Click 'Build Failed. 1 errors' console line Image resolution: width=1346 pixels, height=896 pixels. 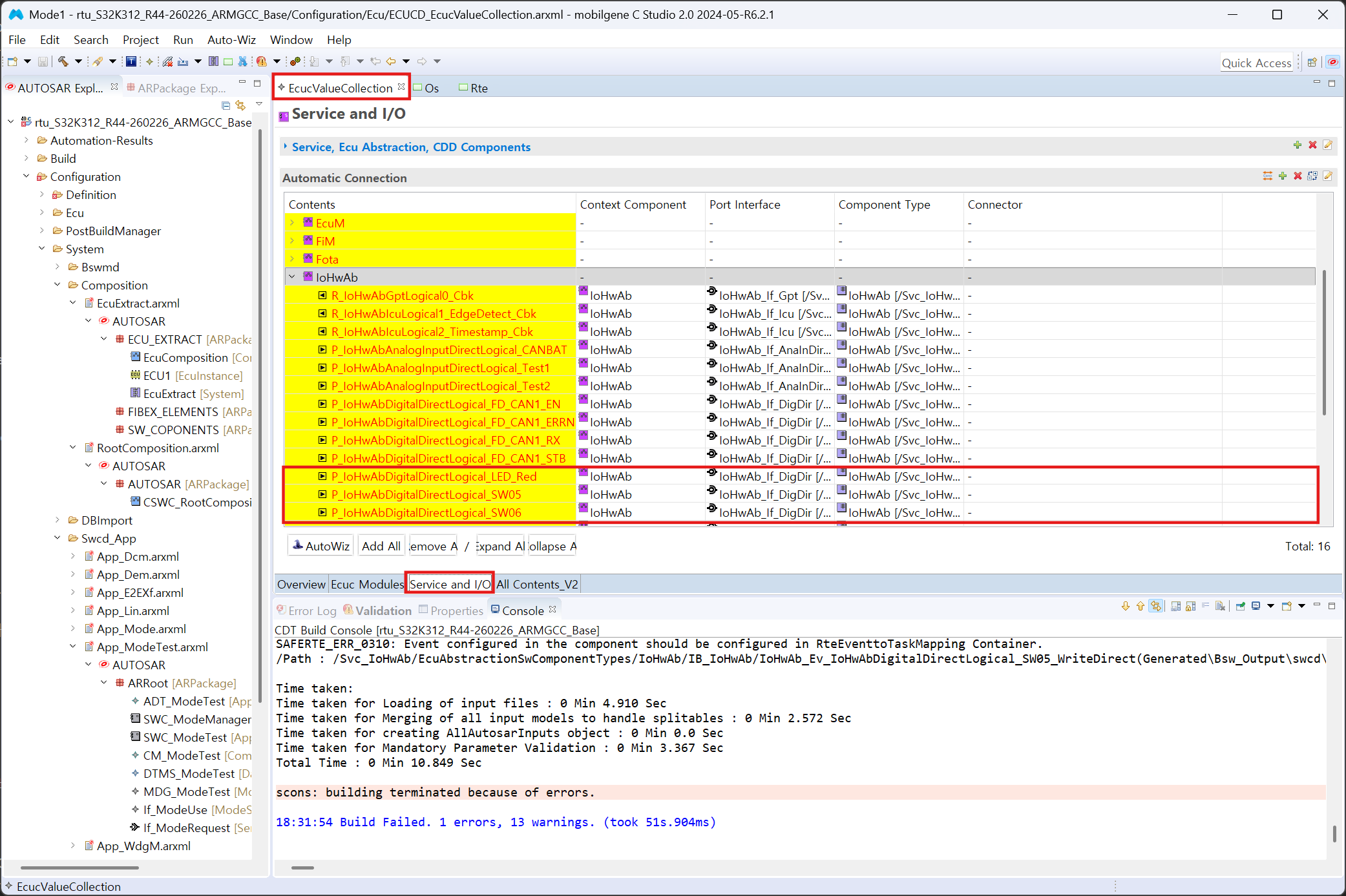496,822
